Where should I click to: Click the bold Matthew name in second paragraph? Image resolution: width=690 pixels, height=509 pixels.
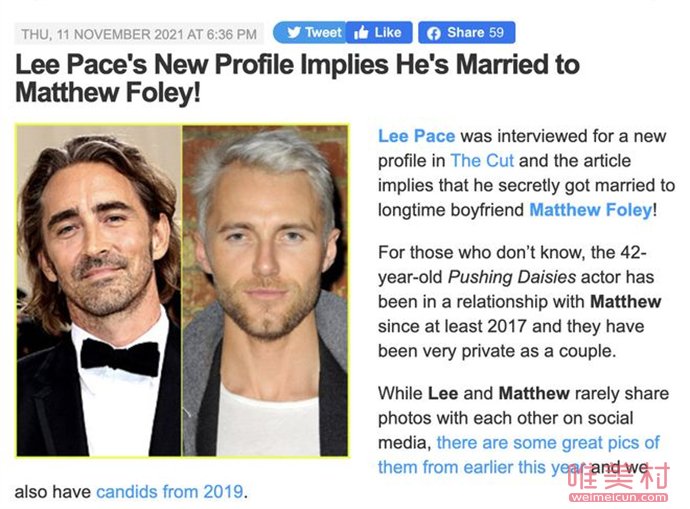pyautogui.click(x=625, y=301)
